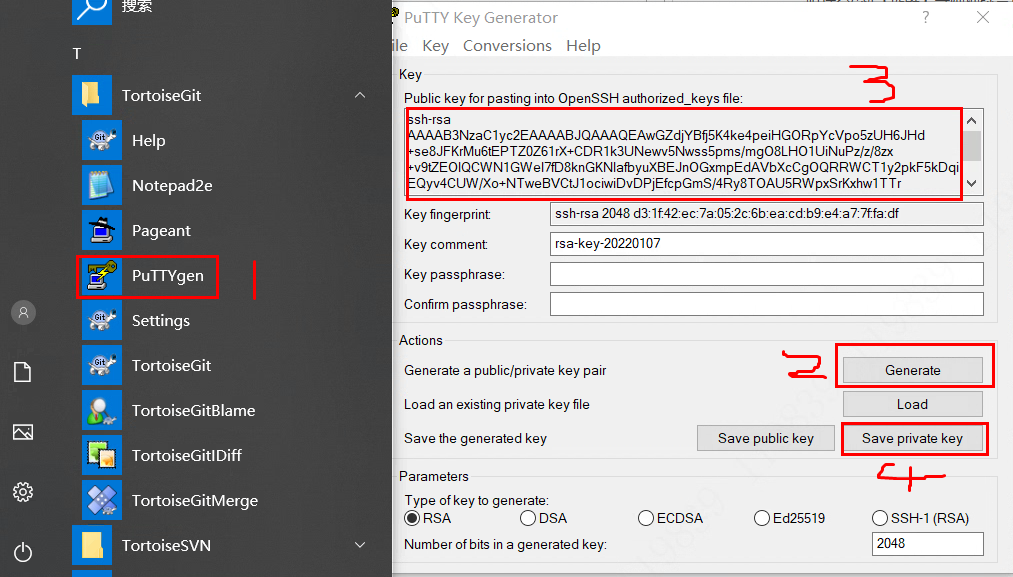Launch TortoiseGitMerge icon

pos(101,501)
